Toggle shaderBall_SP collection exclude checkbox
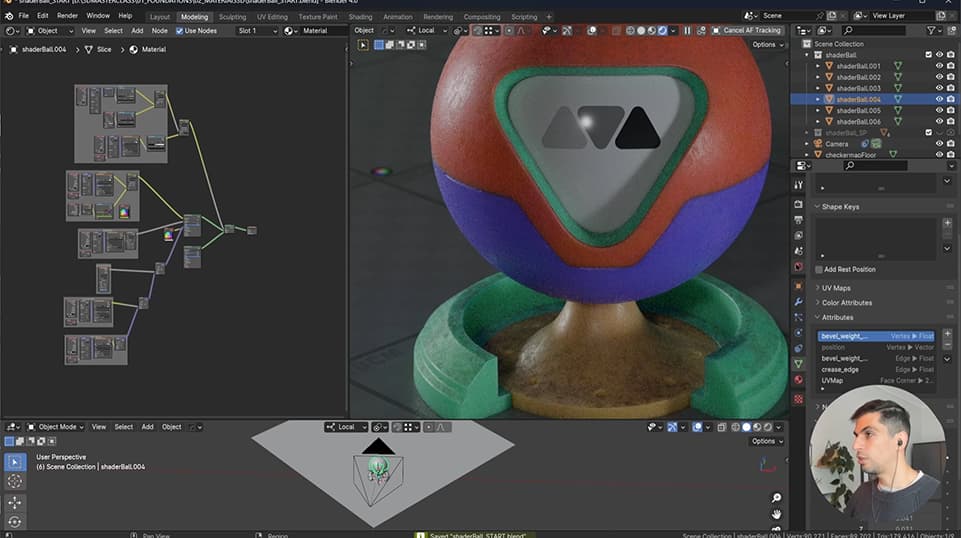Image resolution: width=961 pixels, height=538 pixels. (929, 133)
